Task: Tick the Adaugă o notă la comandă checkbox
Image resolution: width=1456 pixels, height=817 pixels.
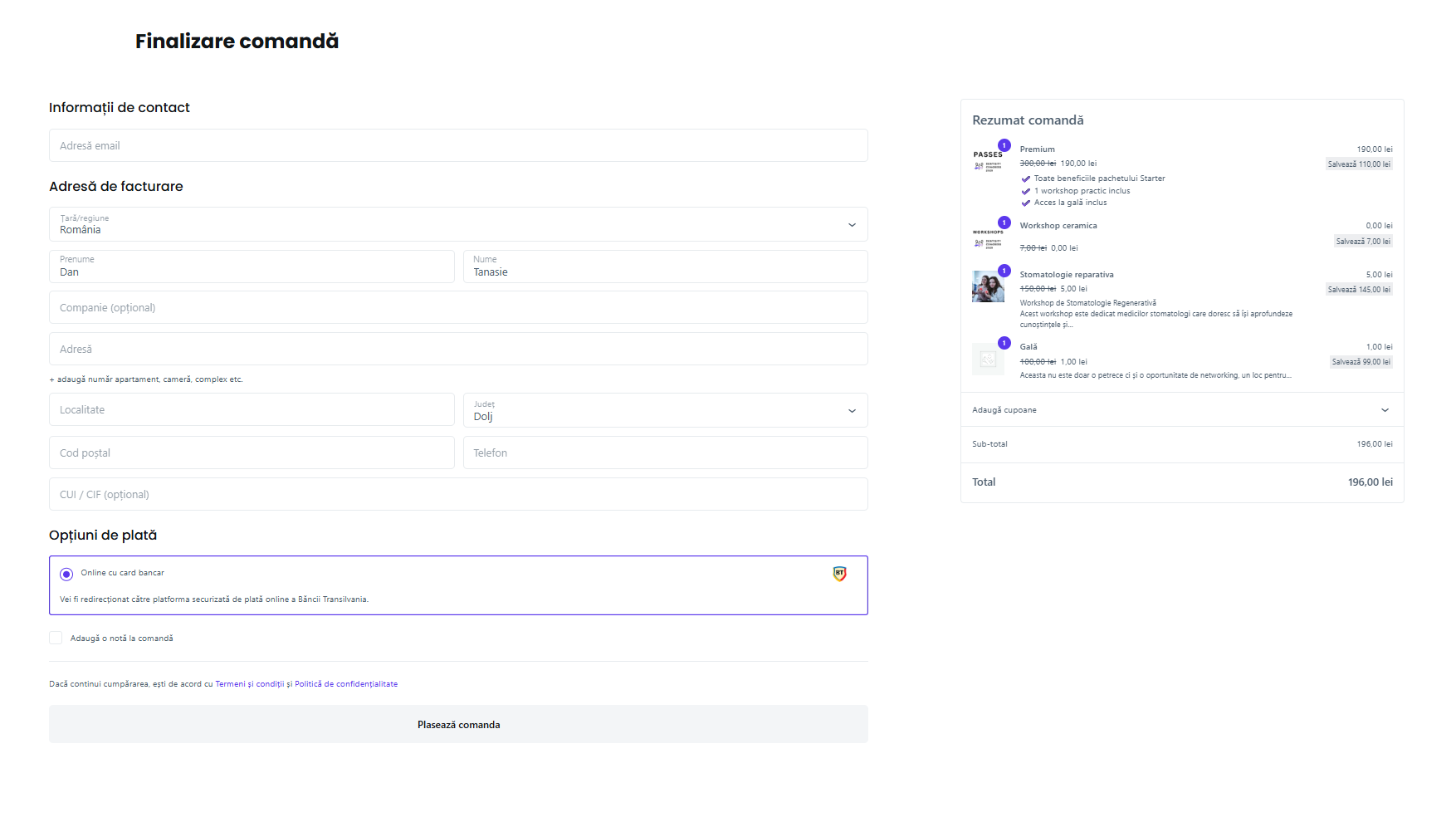Action: (56, 638)
